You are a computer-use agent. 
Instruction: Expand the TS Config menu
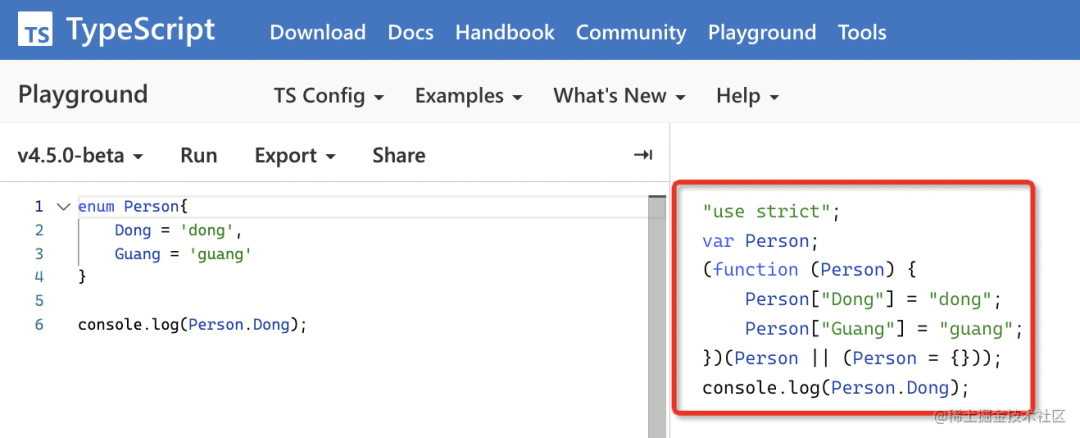(329, 96)
